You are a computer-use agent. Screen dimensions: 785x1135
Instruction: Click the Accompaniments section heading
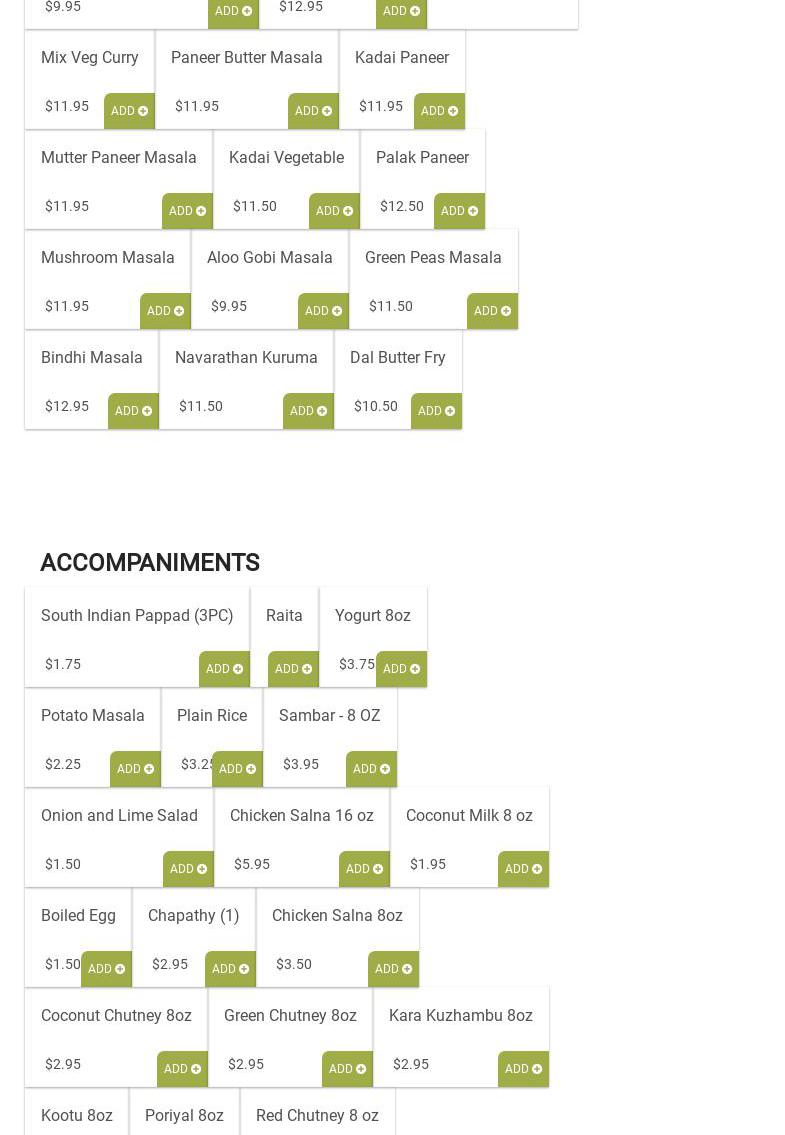[x=150, y=563]
